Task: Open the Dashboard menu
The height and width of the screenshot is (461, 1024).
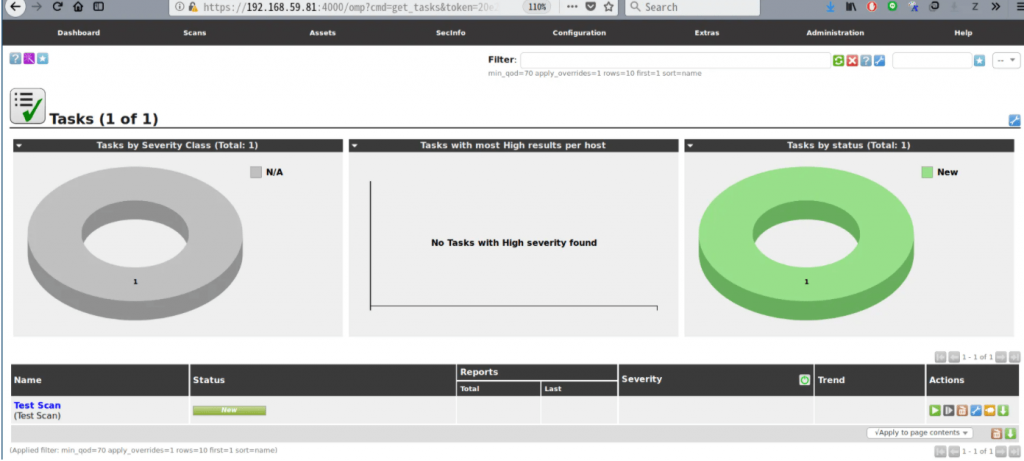Action: pyautogui.click(x=78, y=33)
